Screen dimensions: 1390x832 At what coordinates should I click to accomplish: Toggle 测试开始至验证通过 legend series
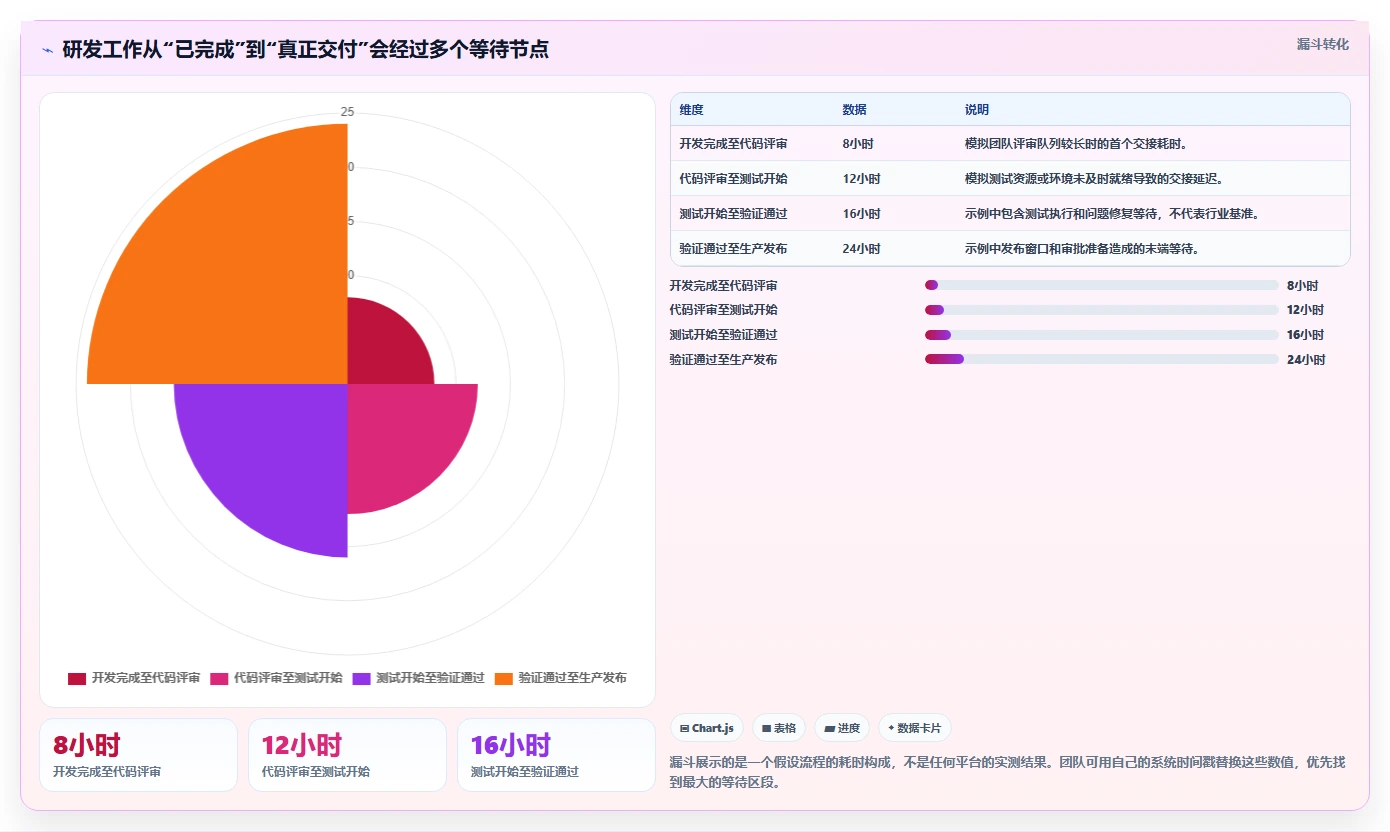pos(418,678)
